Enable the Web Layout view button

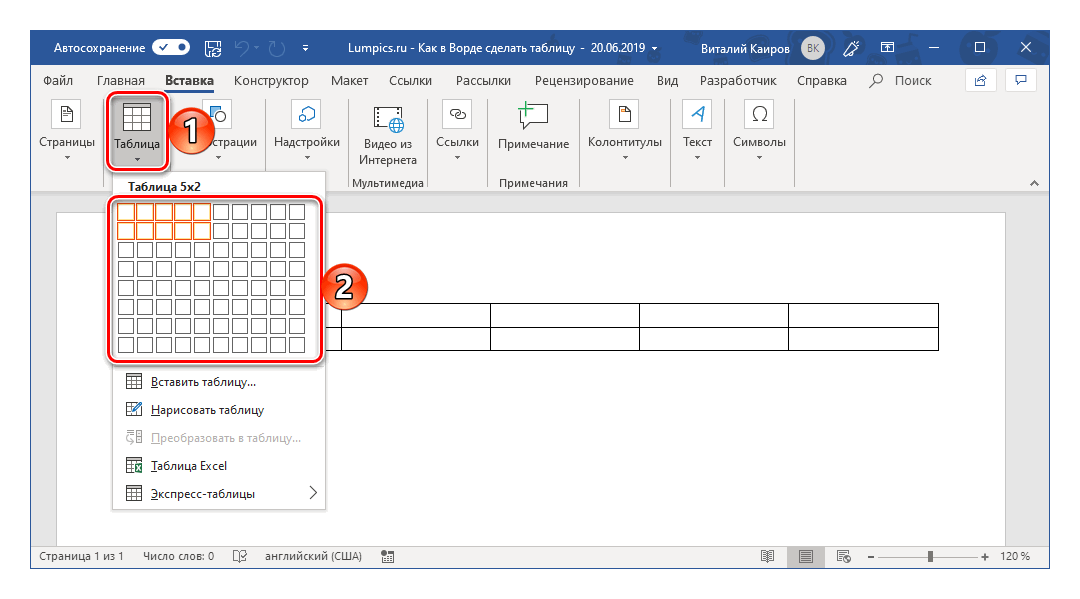point(843,556)
